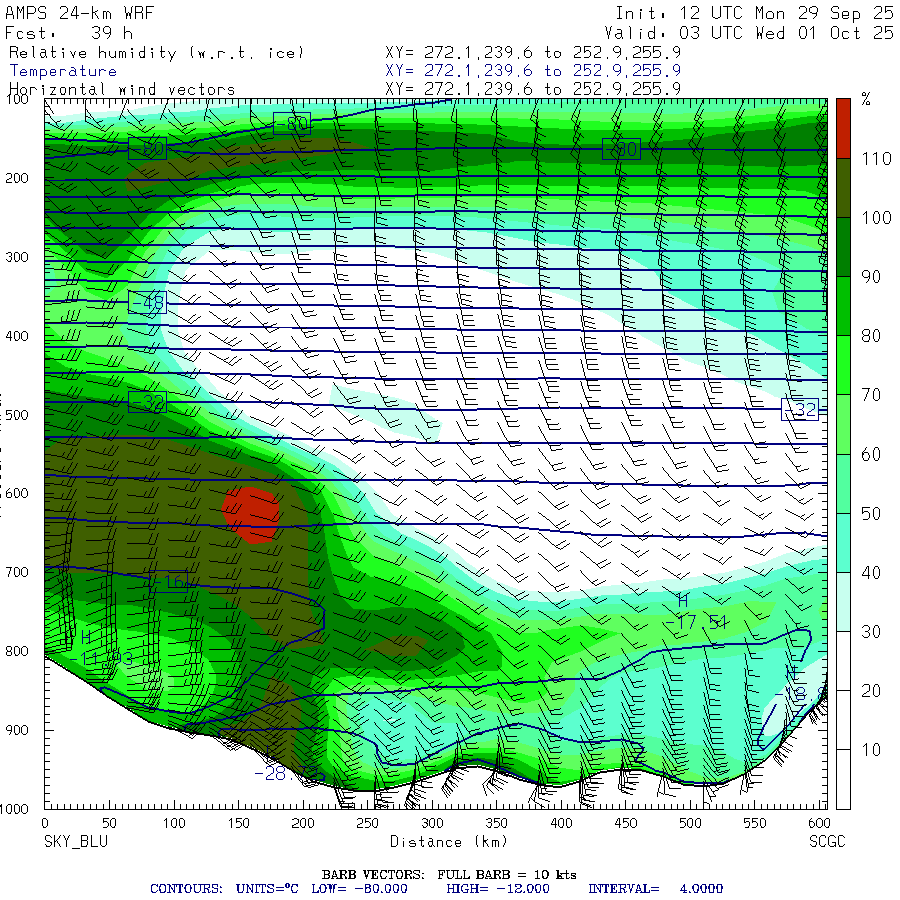Click the pressure axis tick label "300"
Viewport: 900px width, 900px height.
(x=17, y=257)
